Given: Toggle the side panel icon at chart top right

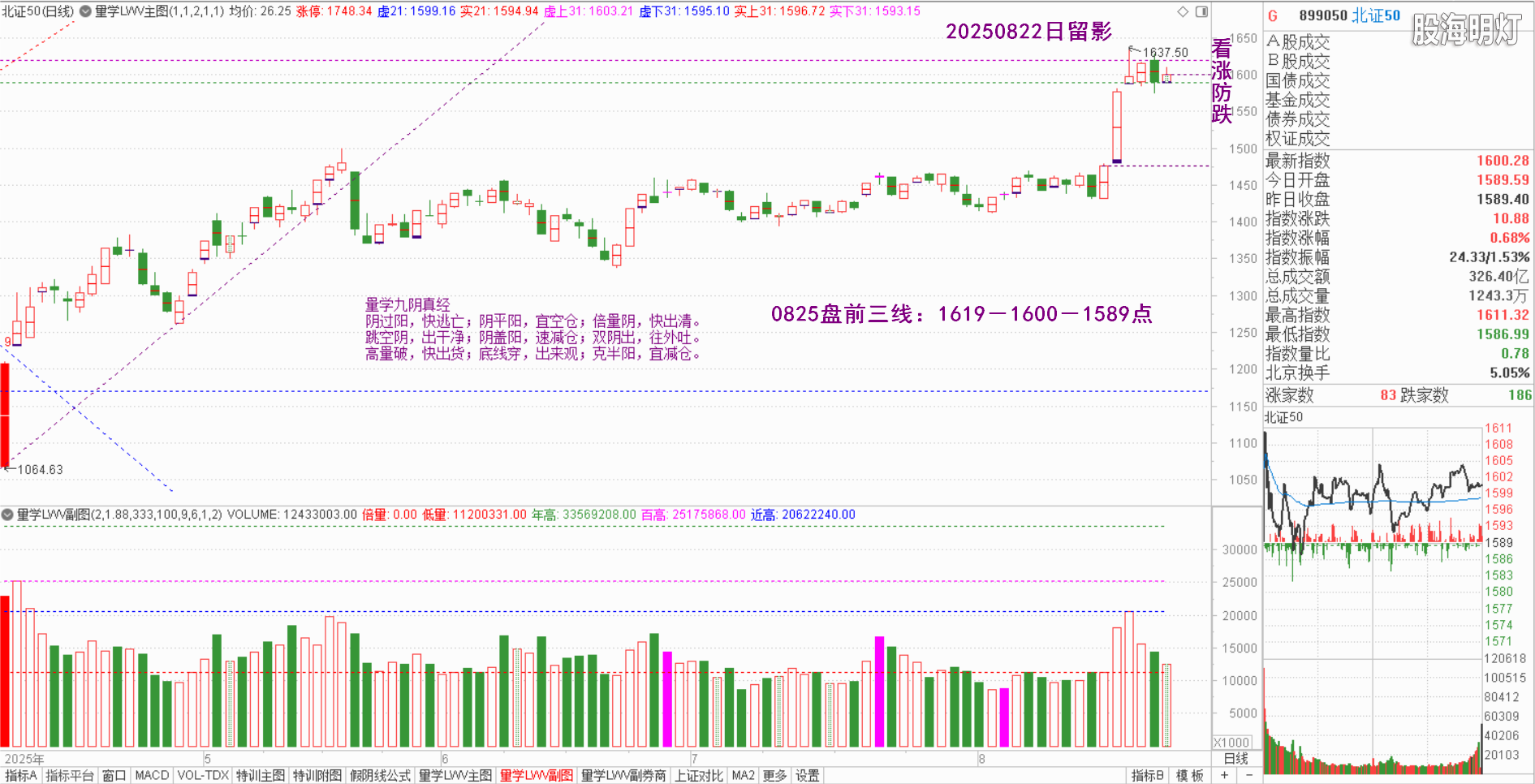Looking at the screenshot, I should point(1201,11).
